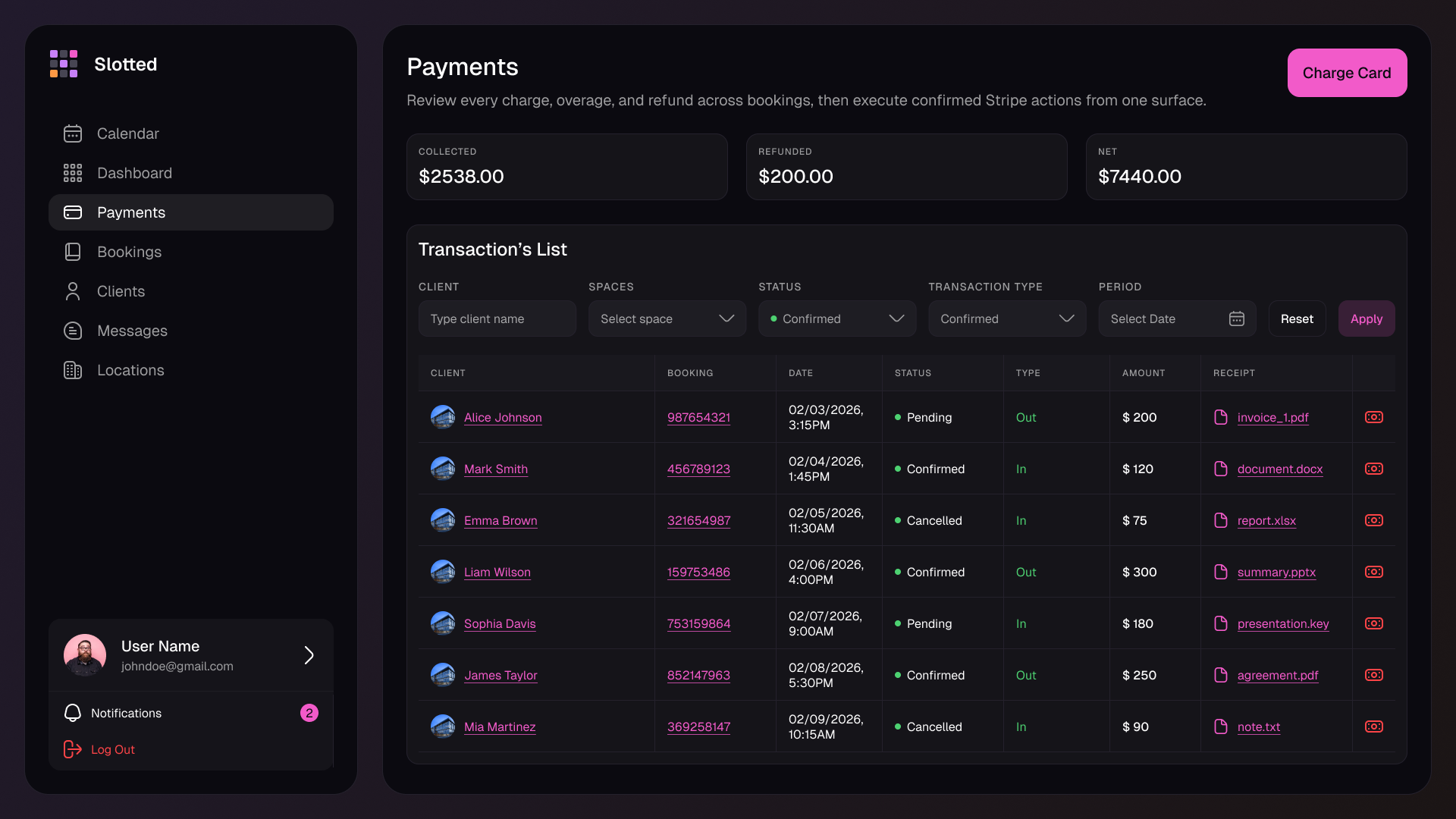
Task: Click the Log Out exit icon
Action: tap(73, 749)
